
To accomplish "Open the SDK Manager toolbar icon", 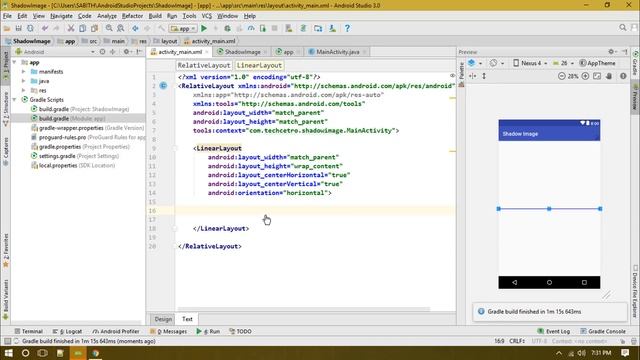I will [333, 29].
